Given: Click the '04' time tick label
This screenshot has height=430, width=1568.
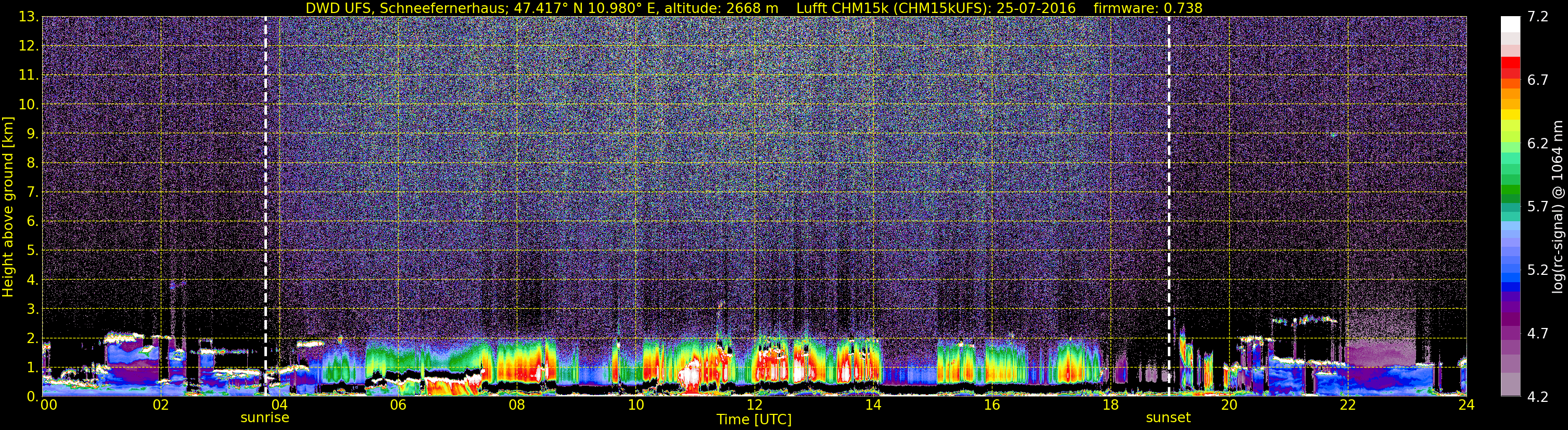Looking at the screenshot, I should click(279, 405).
